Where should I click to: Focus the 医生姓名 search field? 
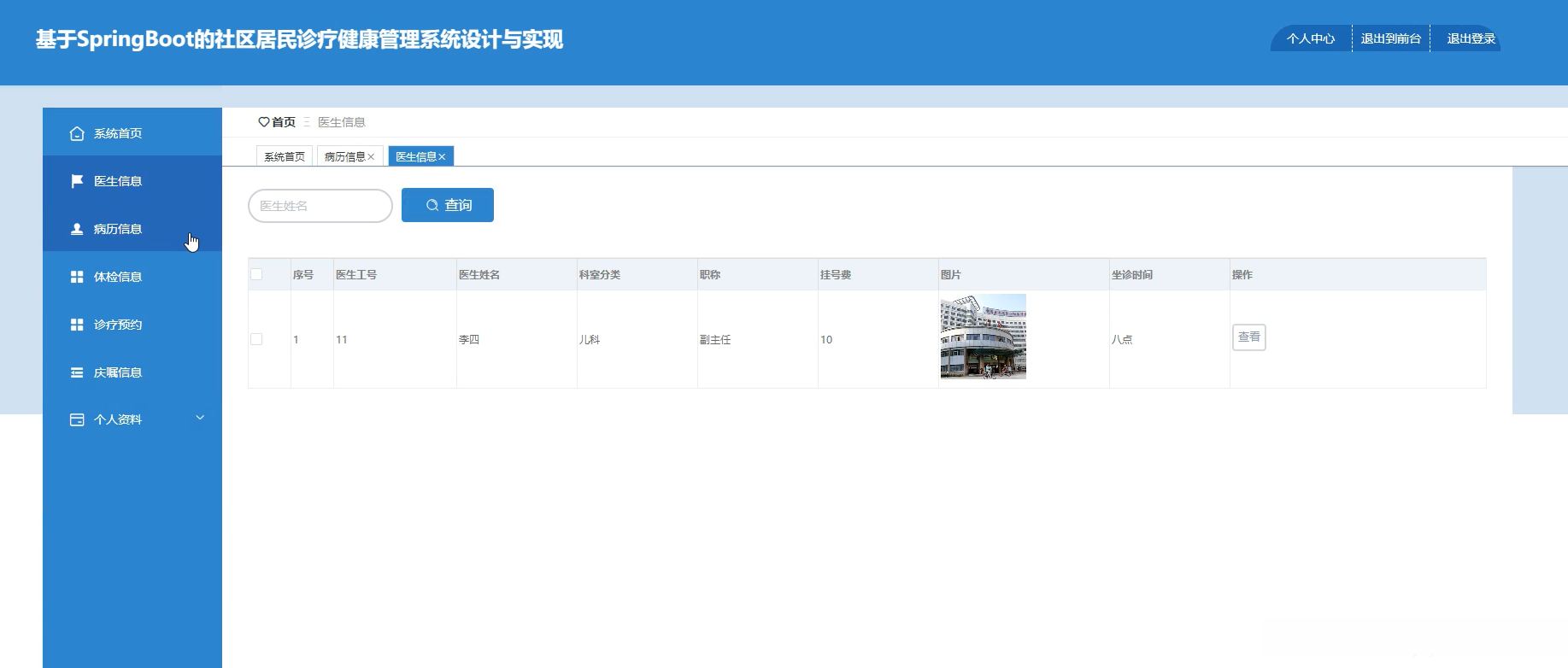(x=320, y=206)
